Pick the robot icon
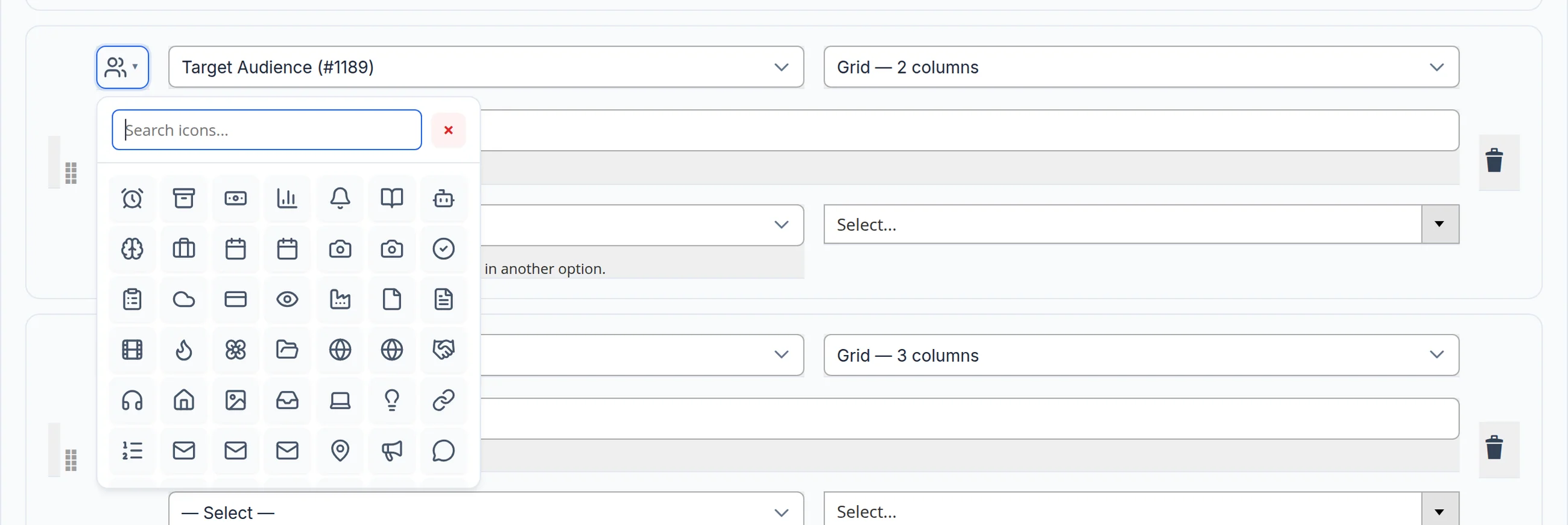This screenshot has width=1568, height=525. pyautogui.click(x=444, y=198)
